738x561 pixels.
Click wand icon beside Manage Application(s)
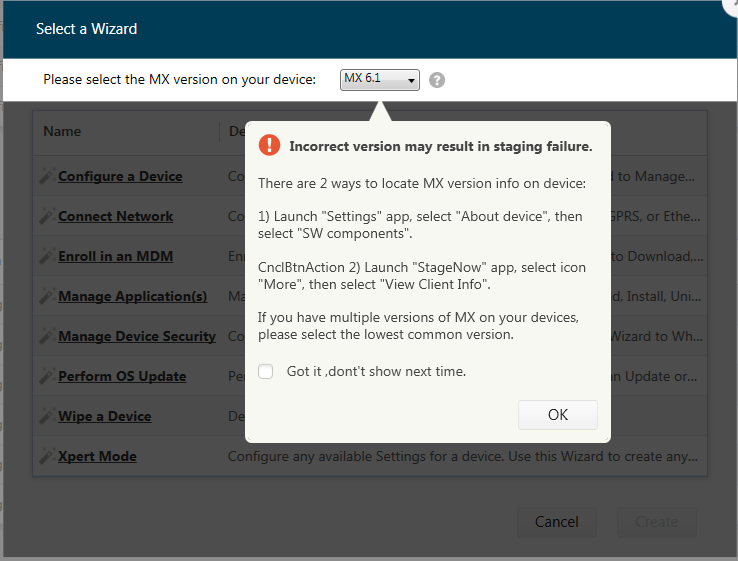[x=47, y=296]
